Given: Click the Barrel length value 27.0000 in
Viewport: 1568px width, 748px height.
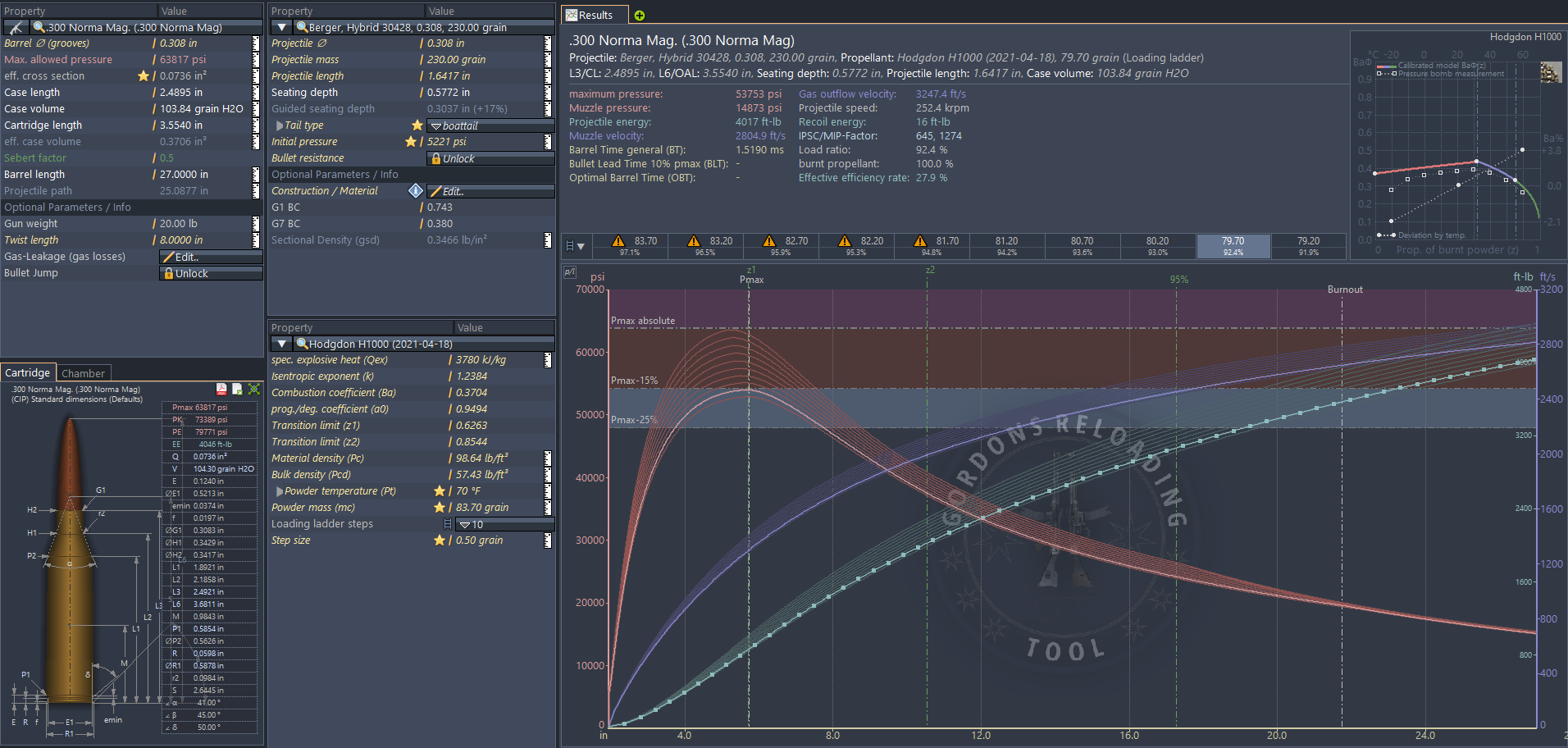Looking at the screenshot, I should [184, 175].
